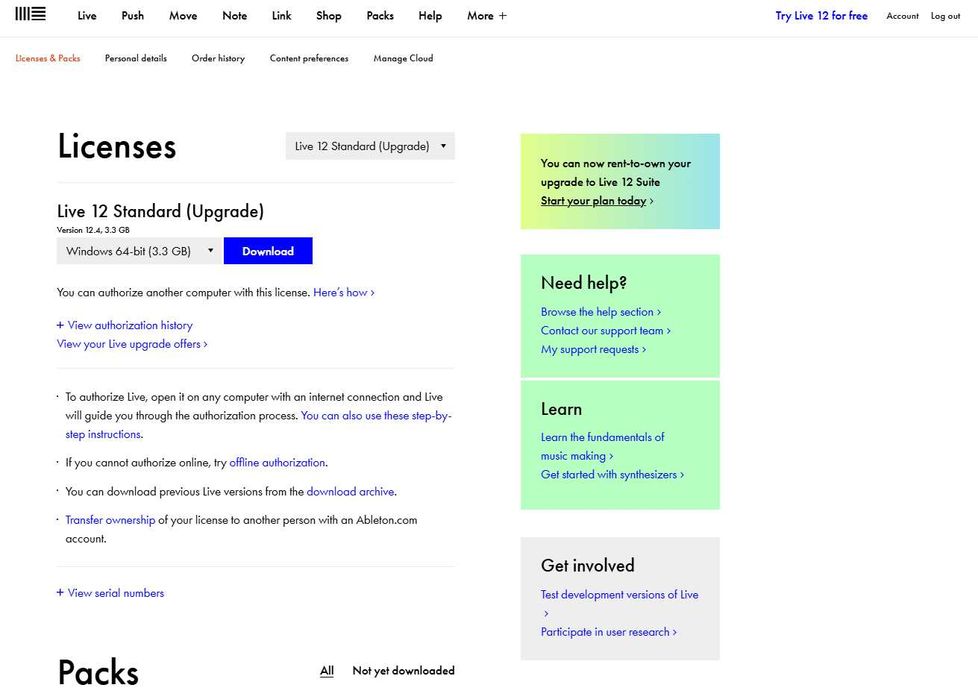Open the Live 12 Standard license dropdown
The height and width of the screenshot is (700, 978).
point(370,146)
